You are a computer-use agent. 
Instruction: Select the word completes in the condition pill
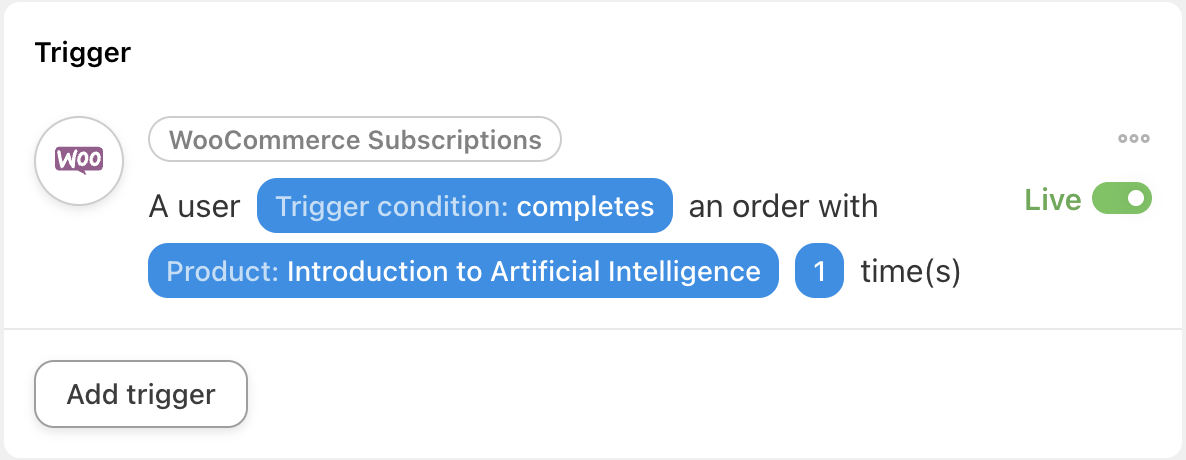click(x=585, y=206)
